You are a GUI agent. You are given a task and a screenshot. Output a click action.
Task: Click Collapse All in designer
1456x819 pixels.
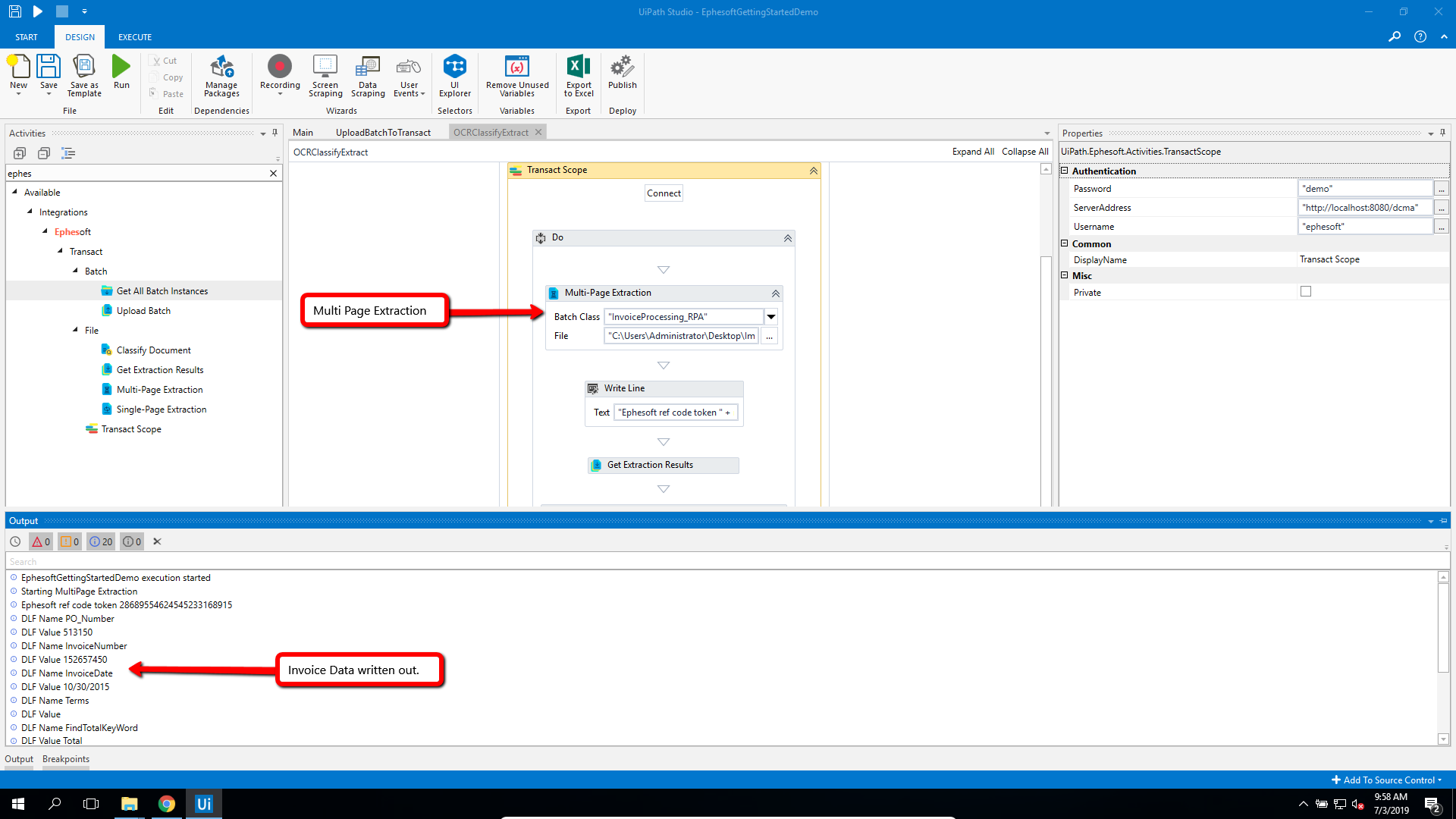click(x=1025, y=152)
